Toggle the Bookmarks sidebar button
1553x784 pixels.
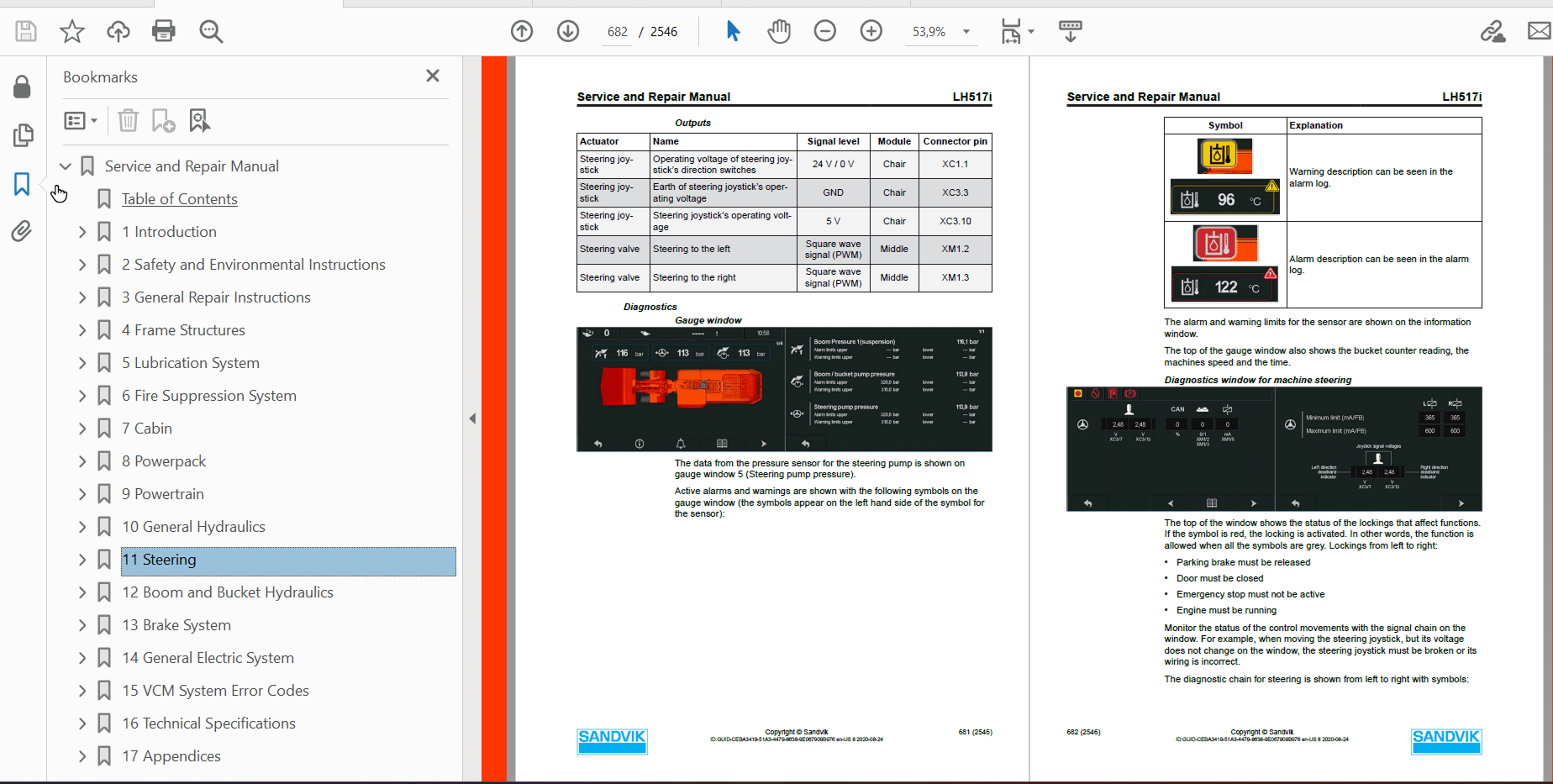[23, 184]
